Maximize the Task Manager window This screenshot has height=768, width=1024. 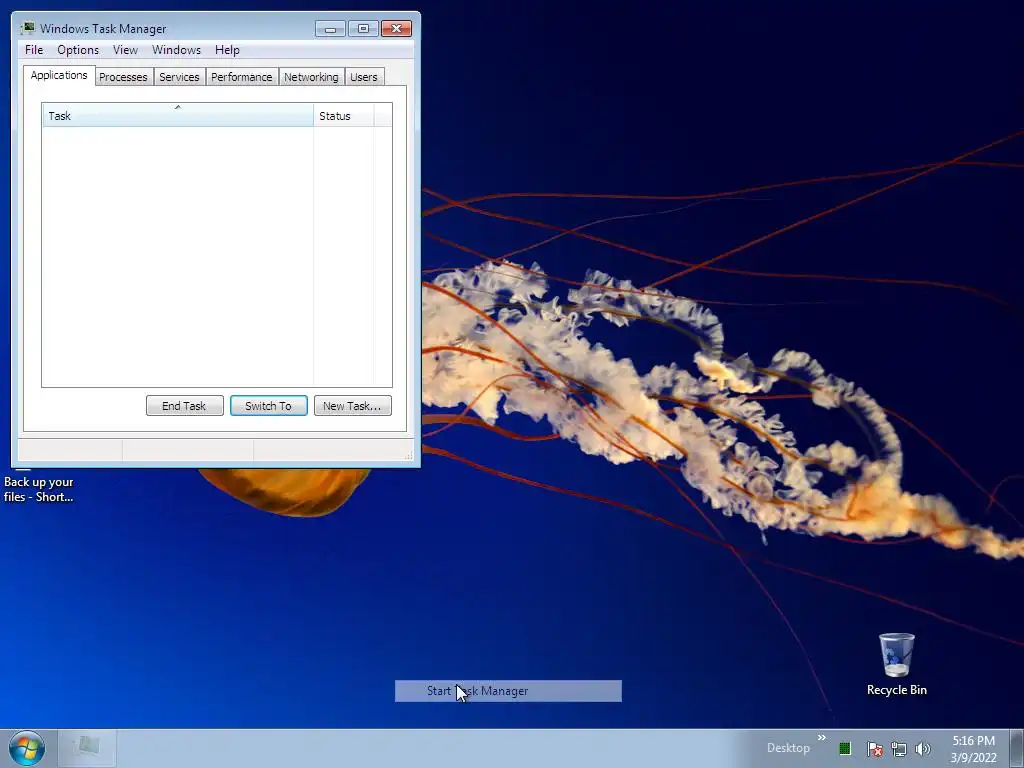[363, 29]
